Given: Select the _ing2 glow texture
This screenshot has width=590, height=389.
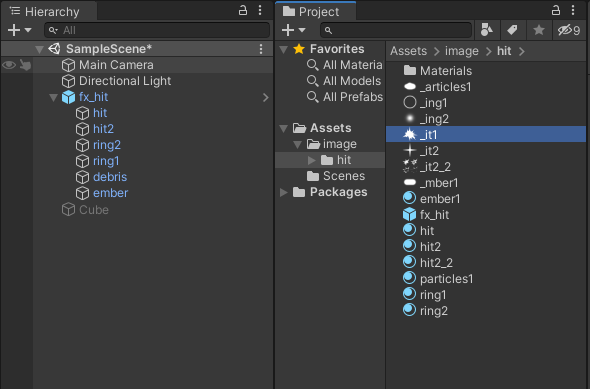Looking at the screenshot, I should point(434,119).
